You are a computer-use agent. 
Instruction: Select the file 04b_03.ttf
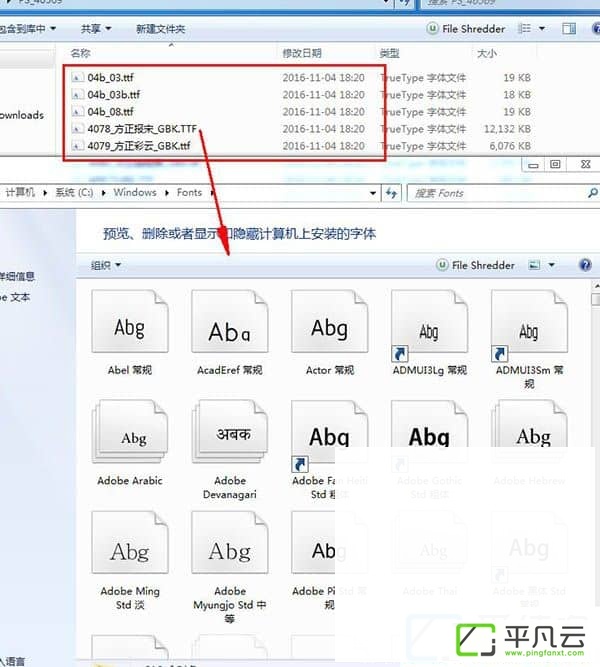coord(110,77)
